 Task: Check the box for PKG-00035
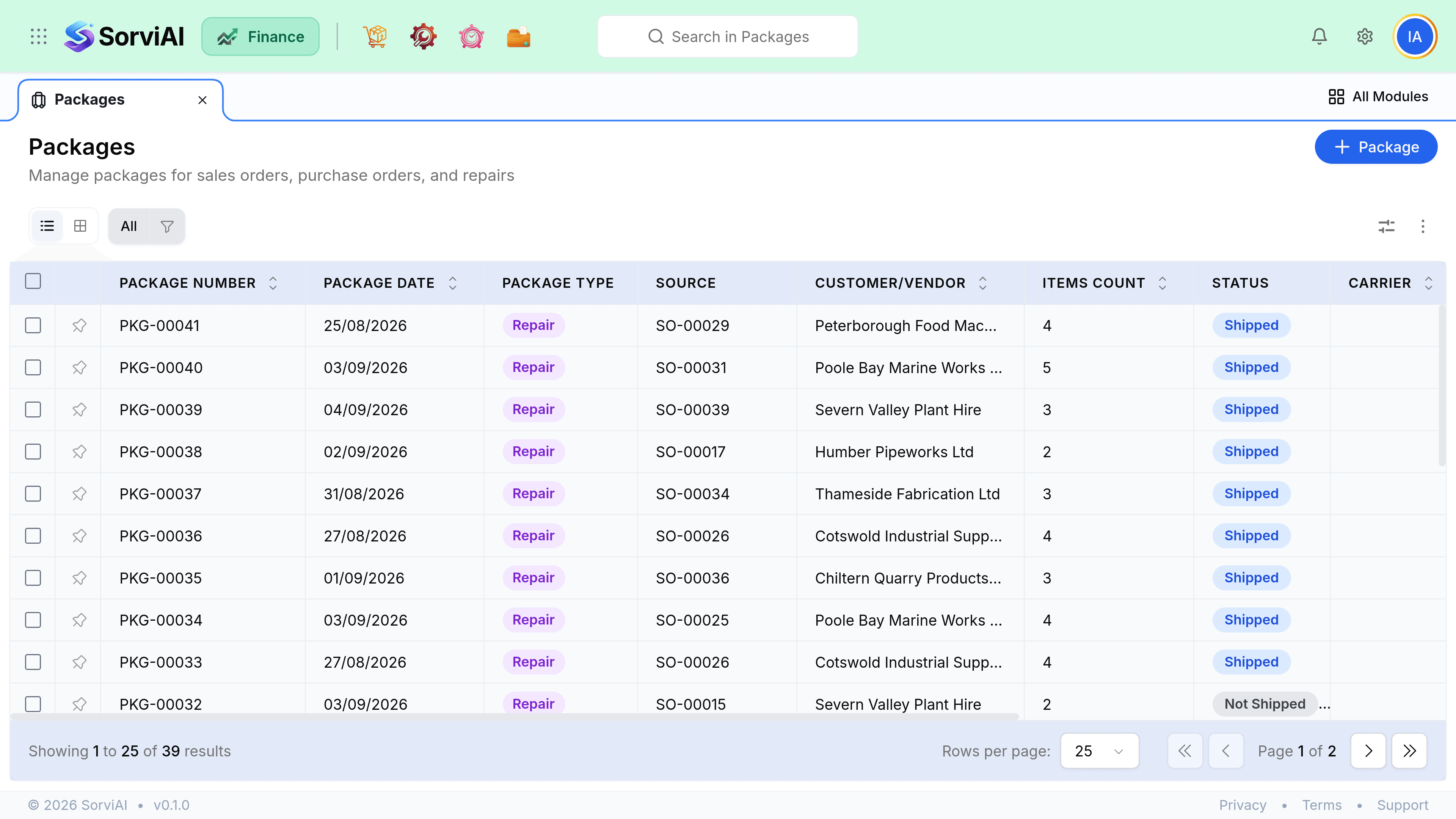pyautogui.click(x=33, y=578)
